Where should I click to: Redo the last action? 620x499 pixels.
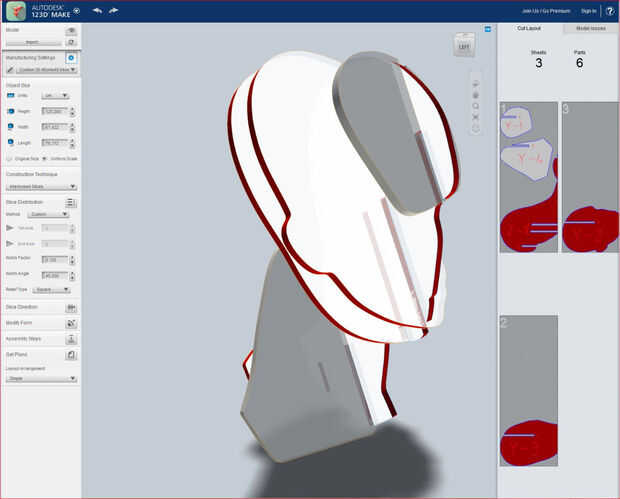click(113, 11)
